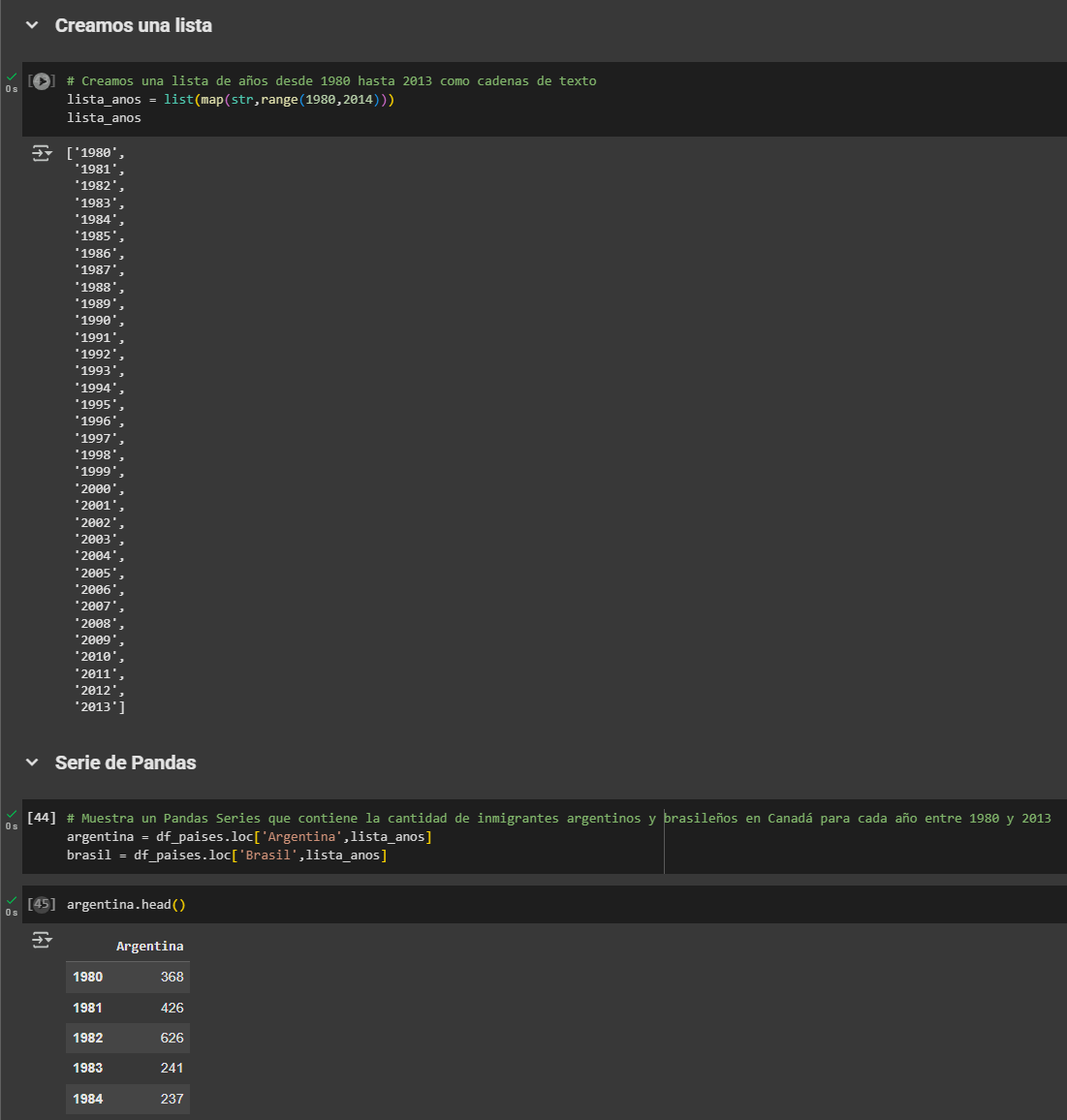Click '1990' in the years list output
Screen dimensions: 1067x1120
pyautogui.click(x=96, y=321)
